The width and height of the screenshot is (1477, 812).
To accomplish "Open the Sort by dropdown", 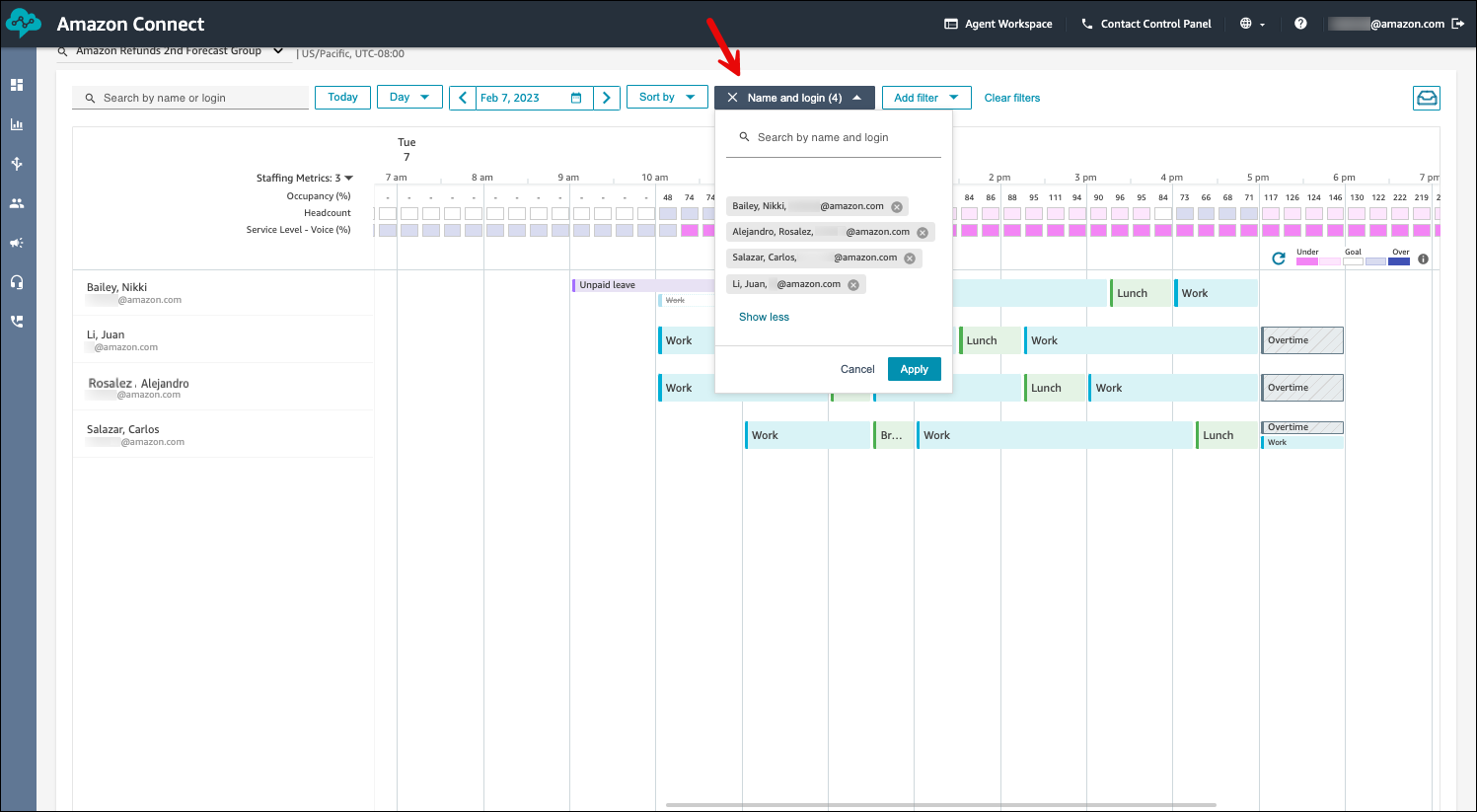I will 667,98.
